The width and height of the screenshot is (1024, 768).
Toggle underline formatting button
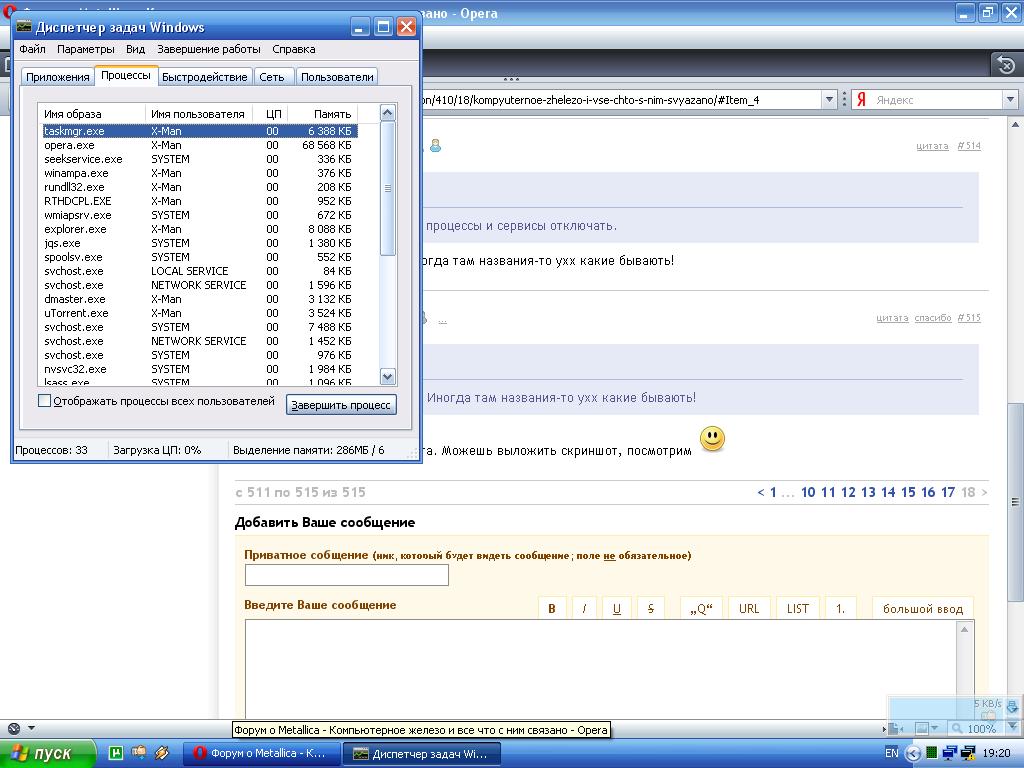point(617,608)
